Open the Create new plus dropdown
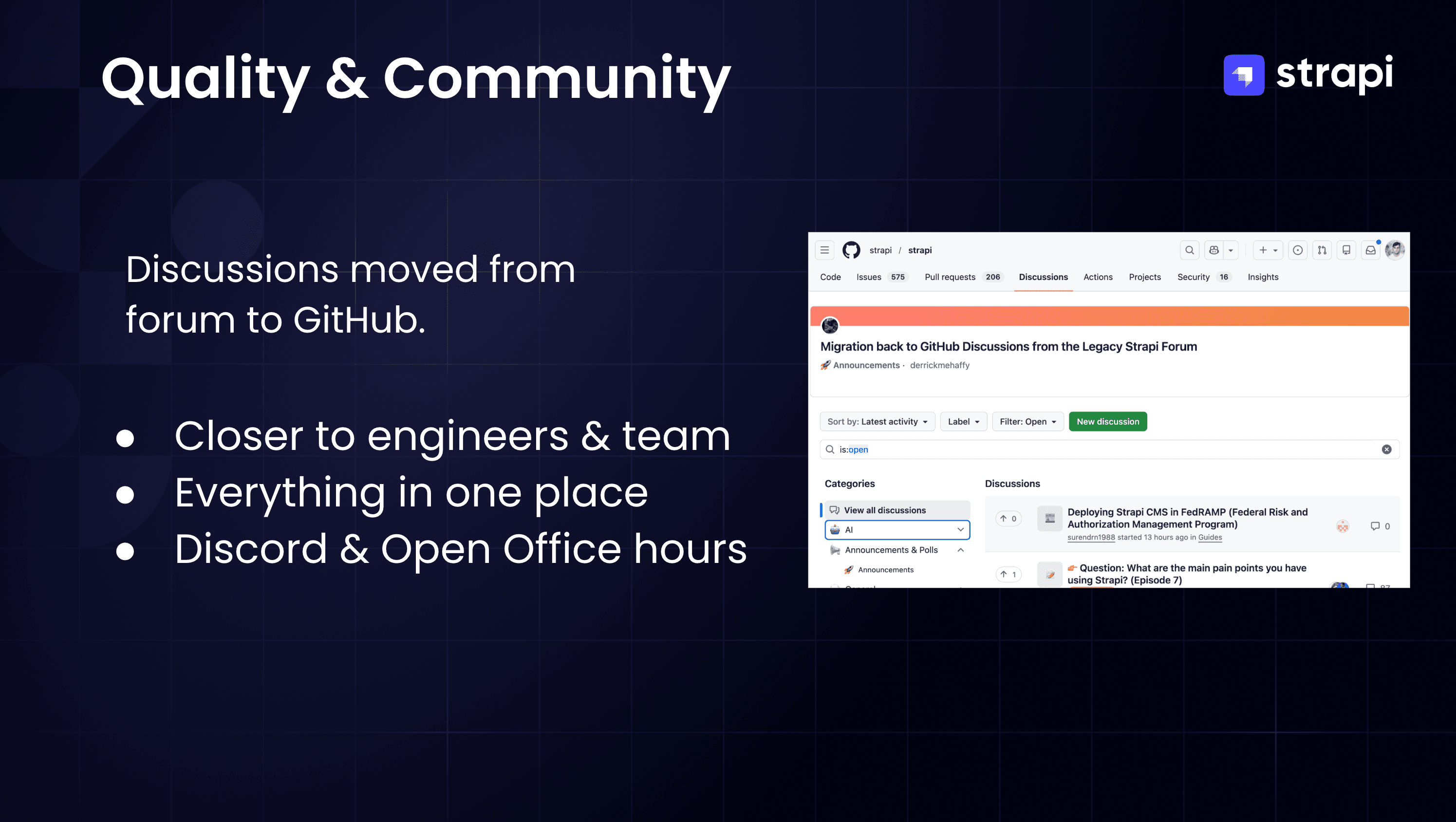This screenshot has width=1456, height=822. click(1268, 250)
